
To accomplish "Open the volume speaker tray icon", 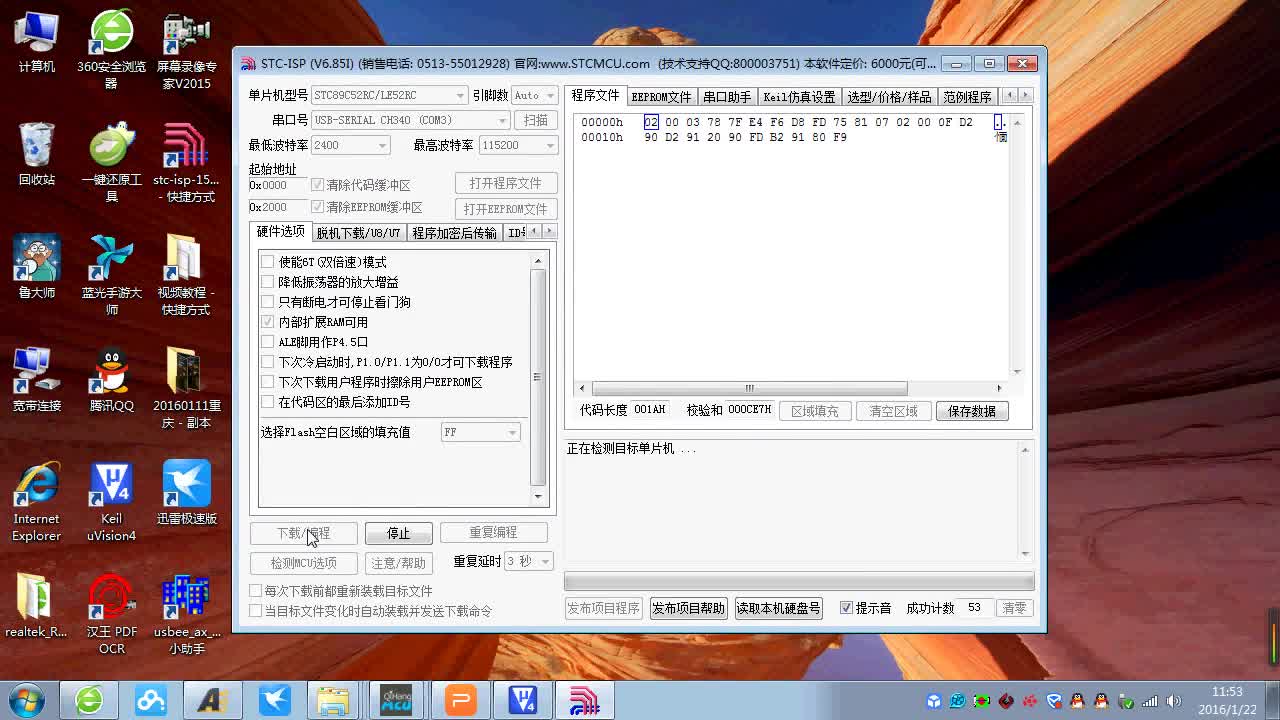I will [x=1174, y=701].
